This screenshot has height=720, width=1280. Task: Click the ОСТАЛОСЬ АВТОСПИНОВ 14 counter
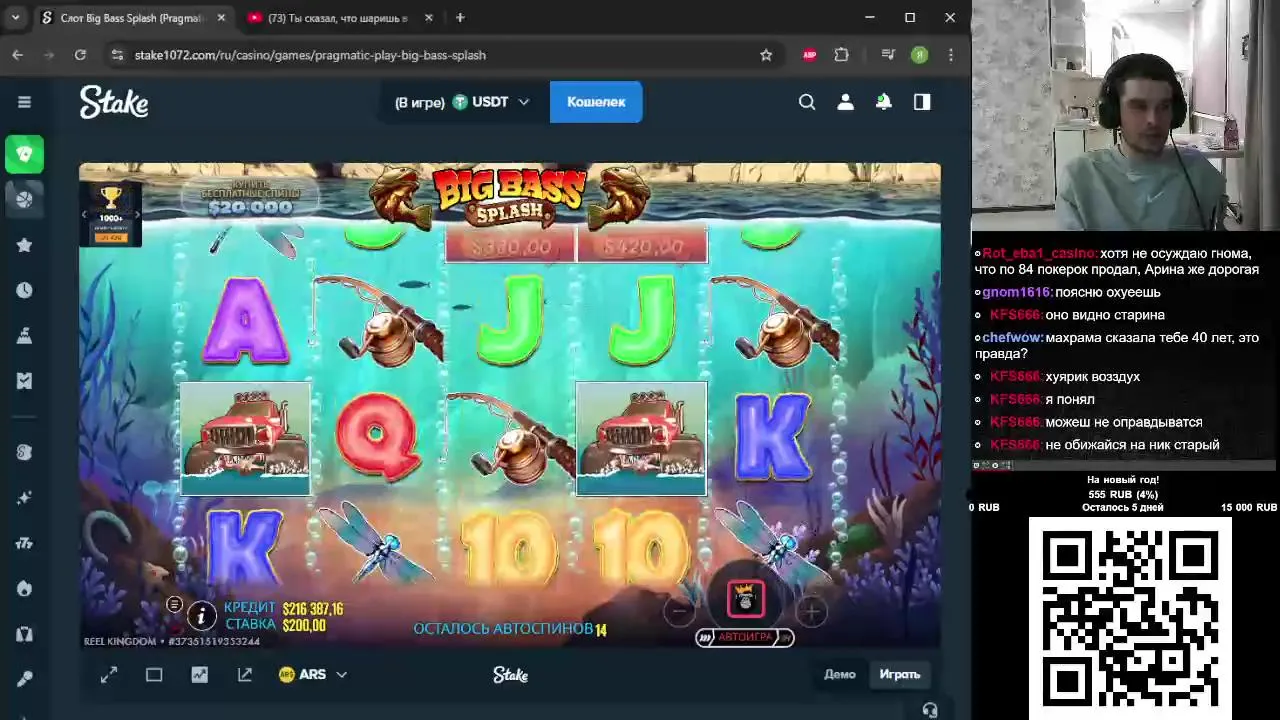click(510, 629)
